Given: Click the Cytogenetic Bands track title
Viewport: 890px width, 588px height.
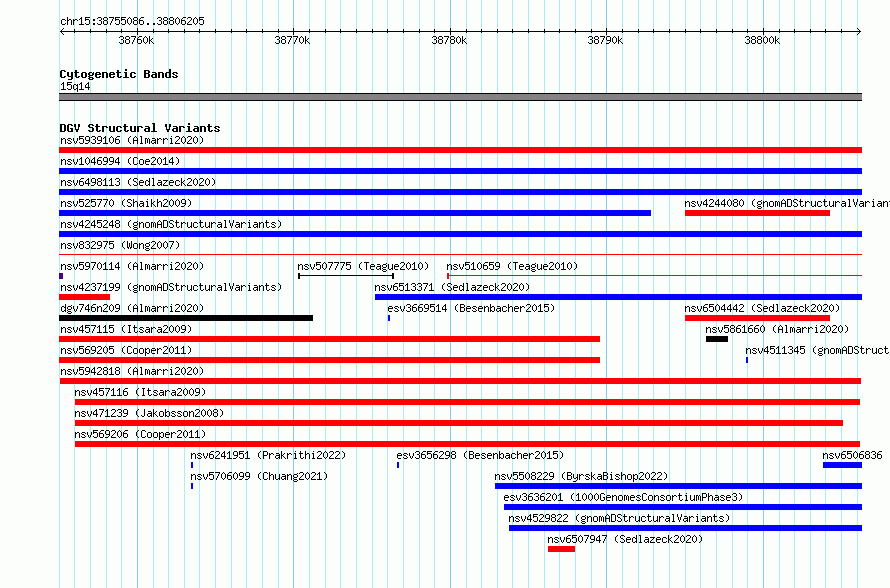Looking at the screenshot, I should (x=119, y=74).
